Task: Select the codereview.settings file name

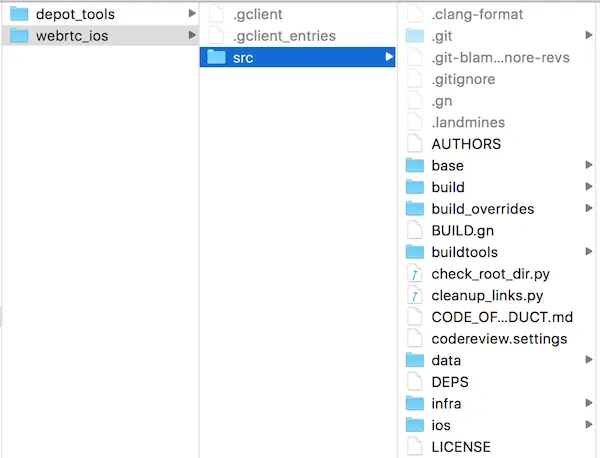Action: [499, 339]
